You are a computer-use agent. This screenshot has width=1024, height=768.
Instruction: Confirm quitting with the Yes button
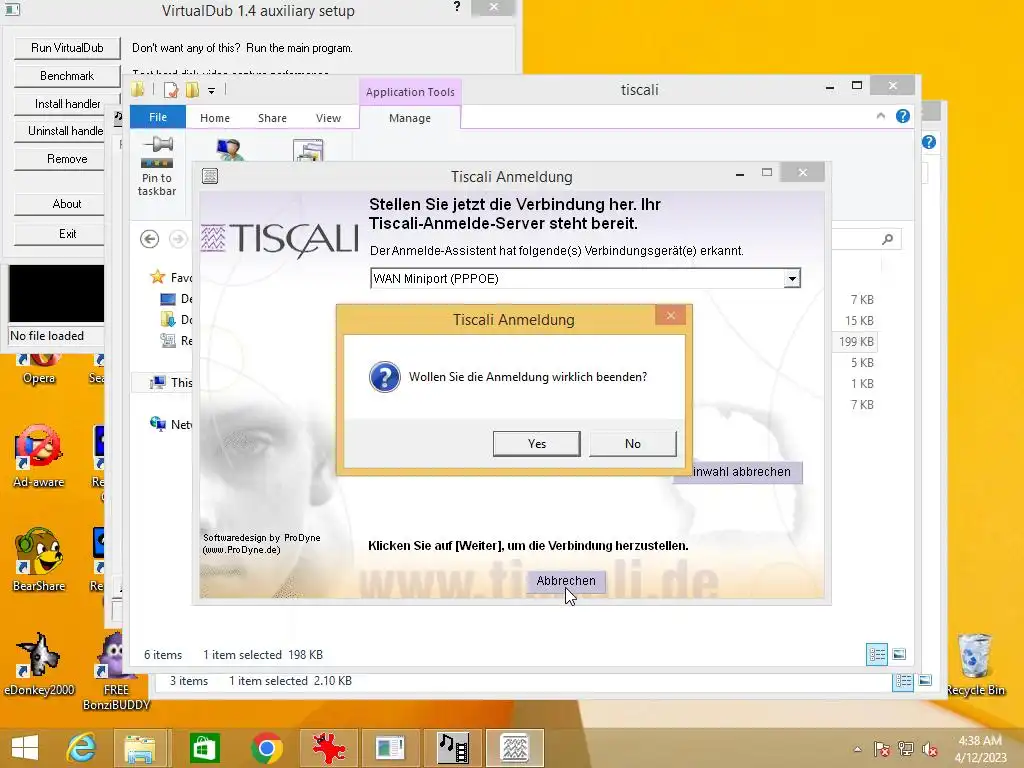point(536,443)
